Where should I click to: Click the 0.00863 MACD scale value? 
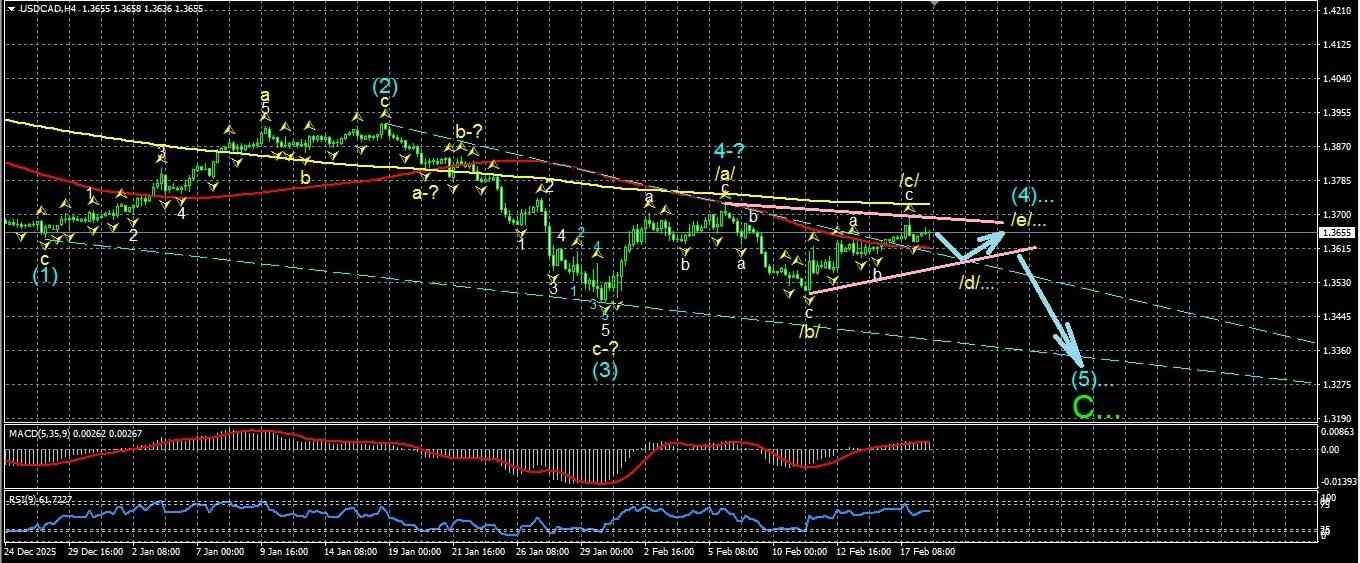coord(1337,430)
